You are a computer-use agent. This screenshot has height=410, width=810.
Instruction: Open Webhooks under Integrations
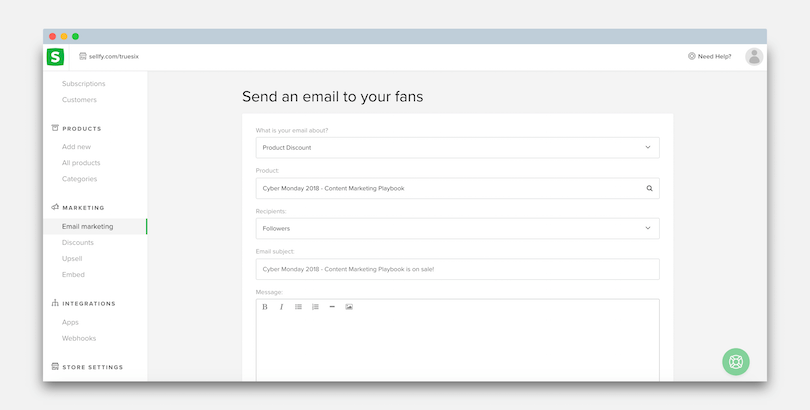(x=79, y=338)
